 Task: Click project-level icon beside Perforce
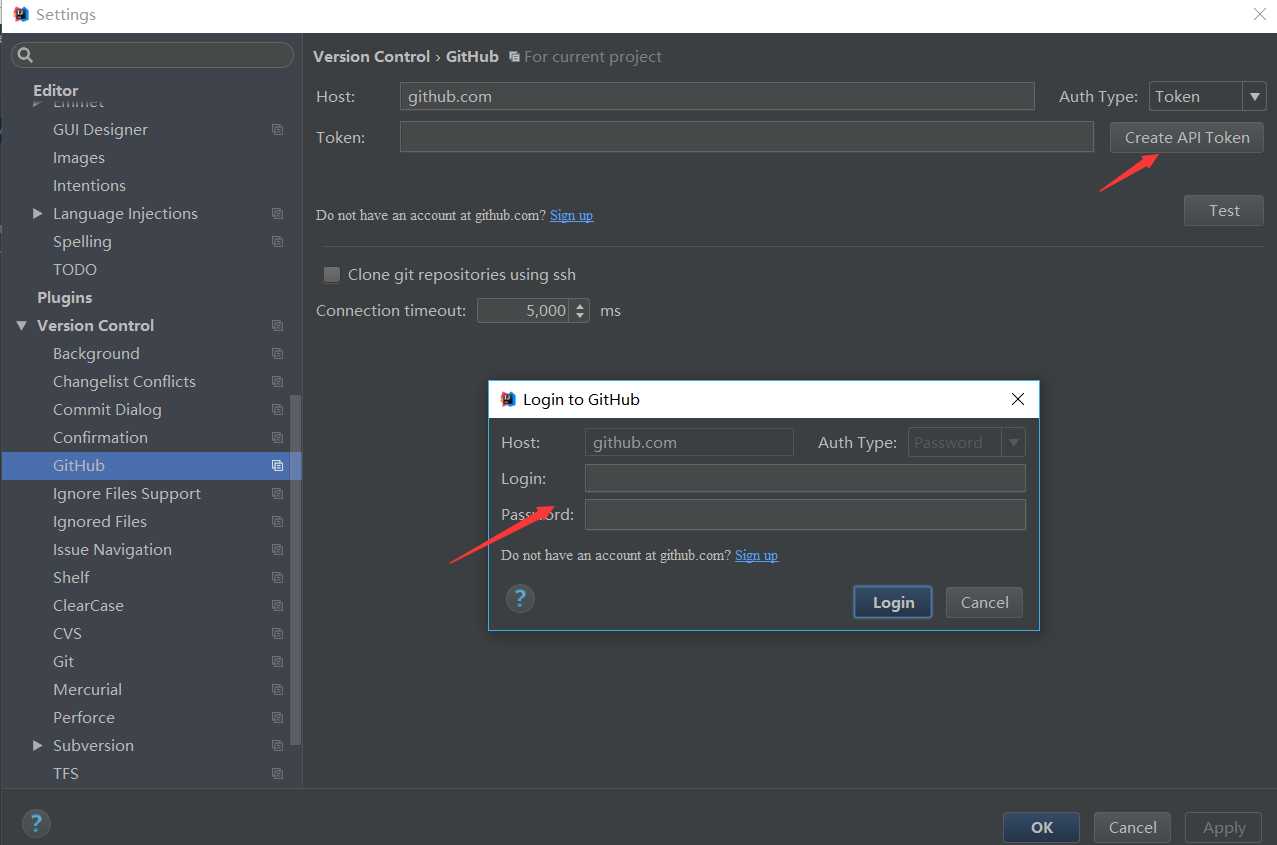pos(277,718)
